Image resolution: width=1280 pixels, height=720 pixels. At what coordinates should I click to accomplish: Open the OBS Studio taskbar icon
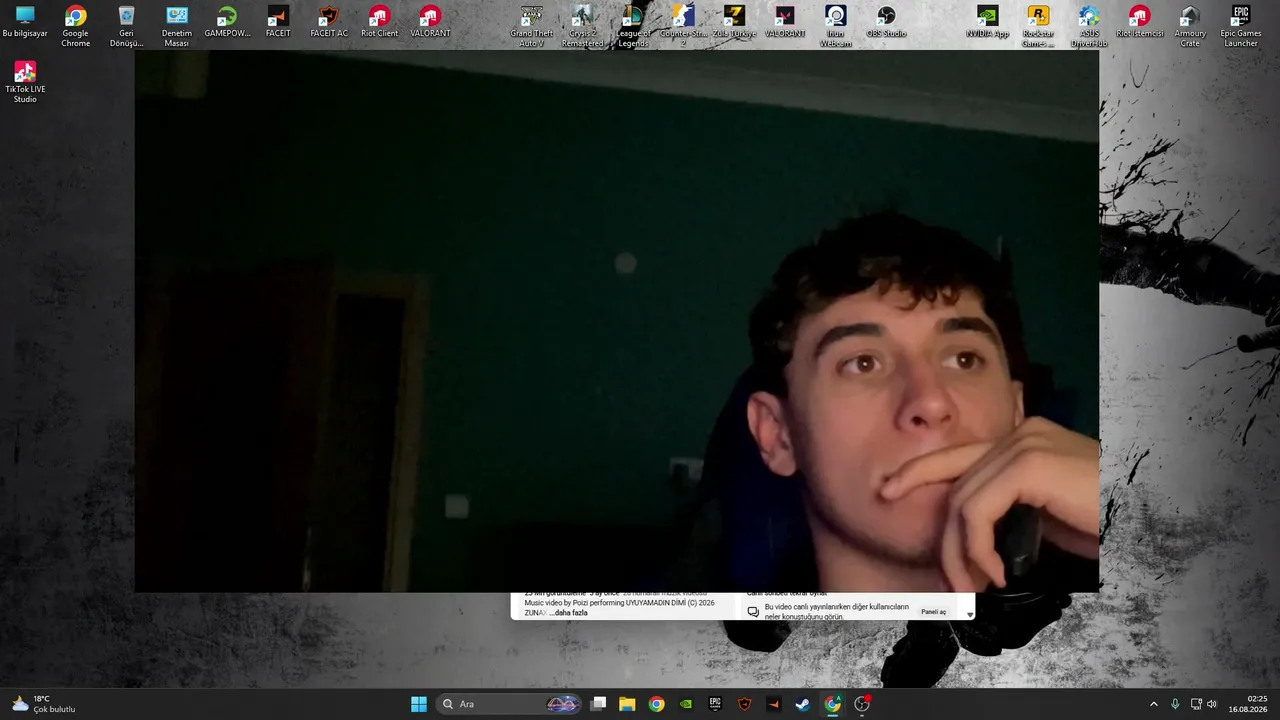point(862,704)
